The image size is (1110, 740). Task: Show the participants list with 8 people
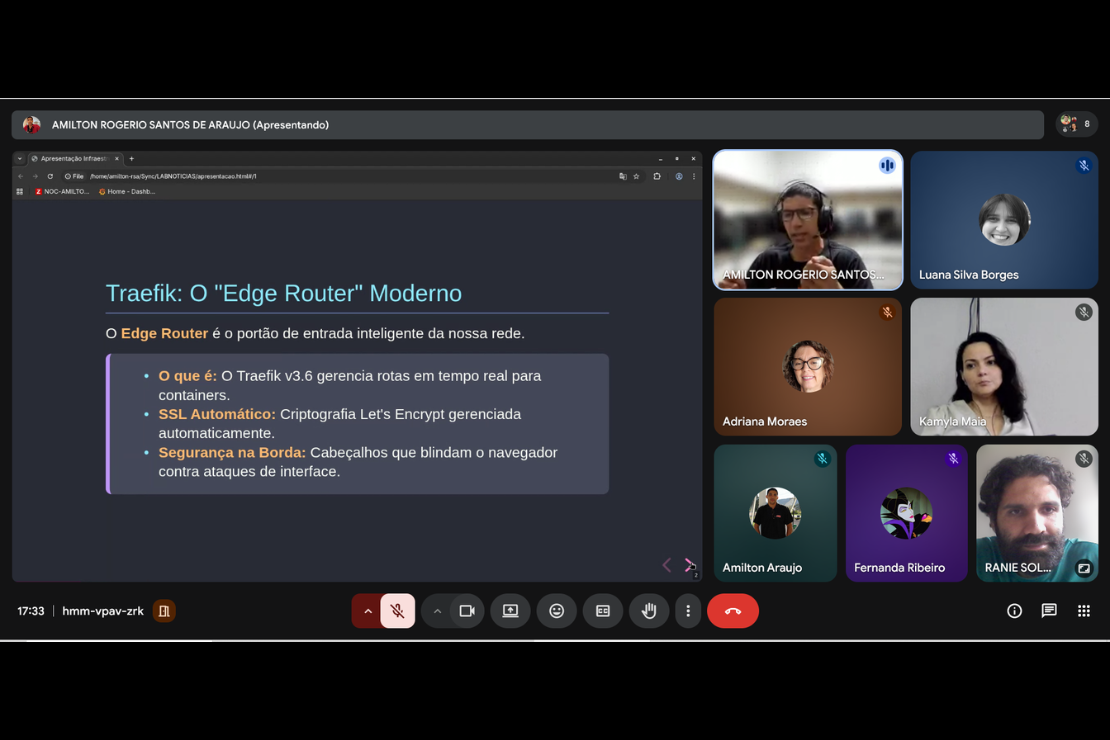tap(1076, 124)
